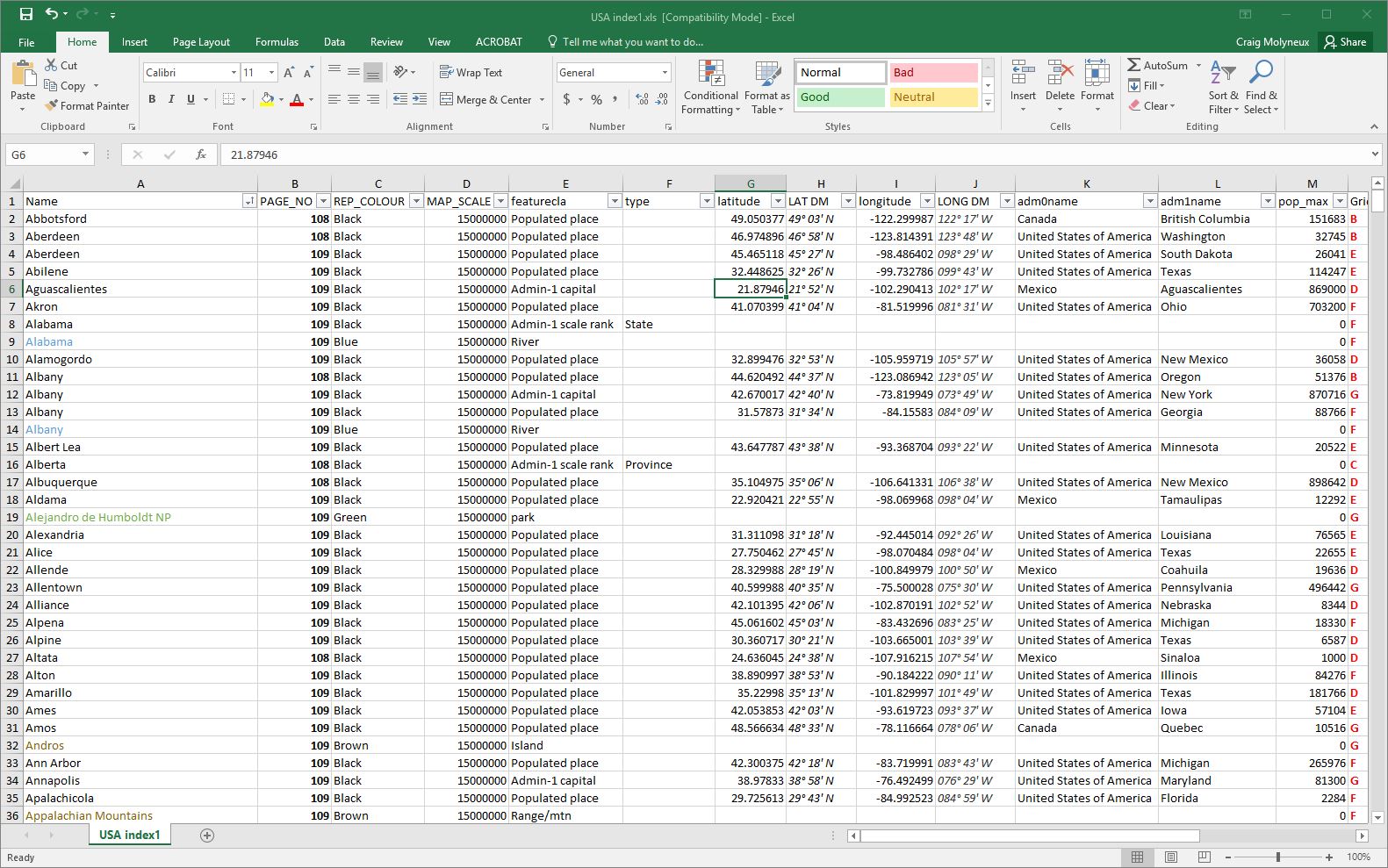Activate the Format Painter brush
The height and width of the screenshot is (868, 1388).
87,106
